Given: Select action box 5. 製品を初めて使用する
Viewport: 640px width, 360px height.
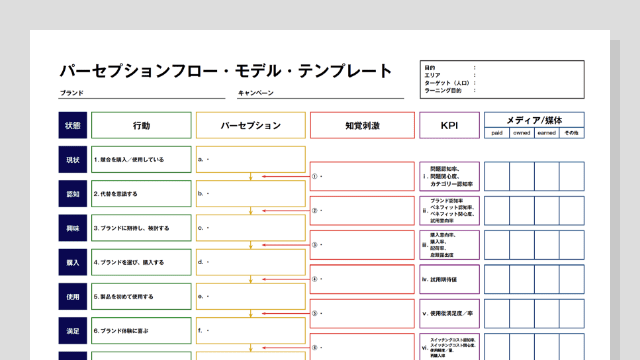Looking at the screenshot, I should pos(141,297).
